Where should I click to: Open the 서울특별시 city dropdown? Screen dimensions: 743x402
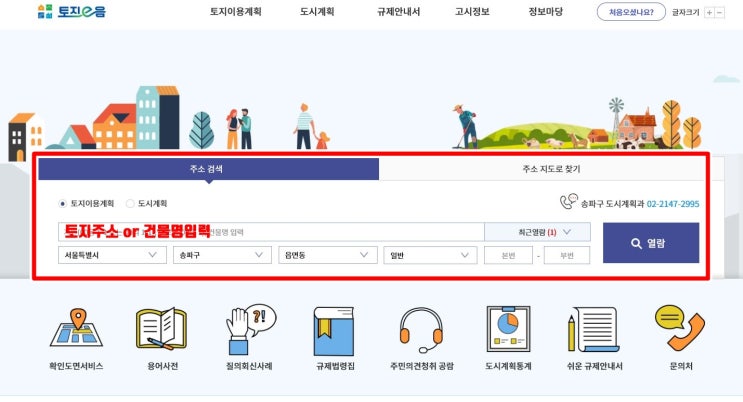pyautogui.click(x=112, y=255)
